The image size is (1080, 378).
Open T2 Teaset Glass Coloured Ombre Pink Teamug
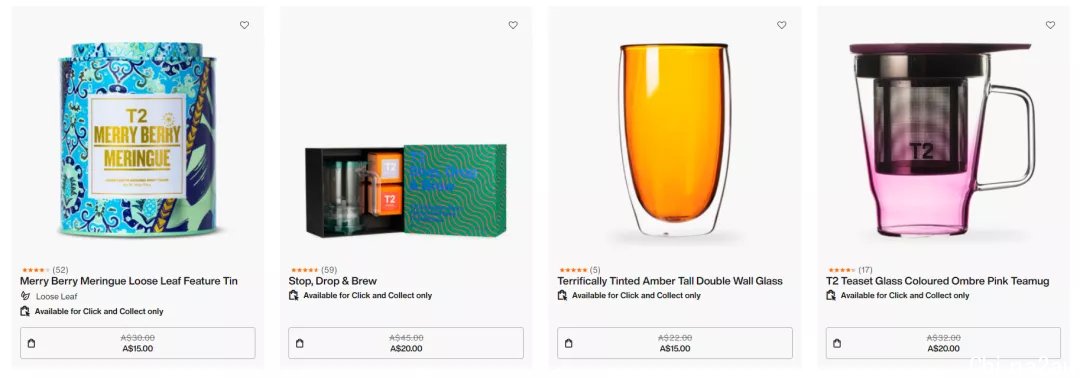pos(937,281)
